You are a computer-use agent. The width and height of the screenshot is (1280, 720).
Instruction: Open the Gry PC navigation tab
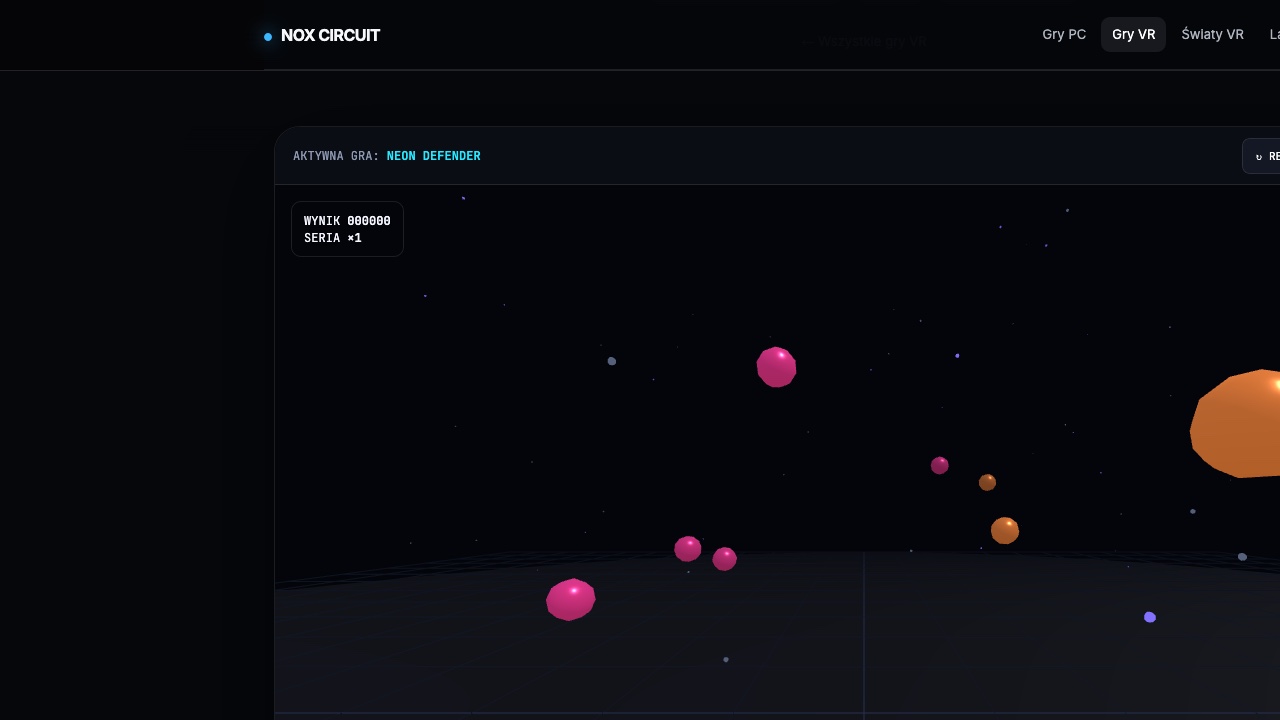[x=1064, y=34]
